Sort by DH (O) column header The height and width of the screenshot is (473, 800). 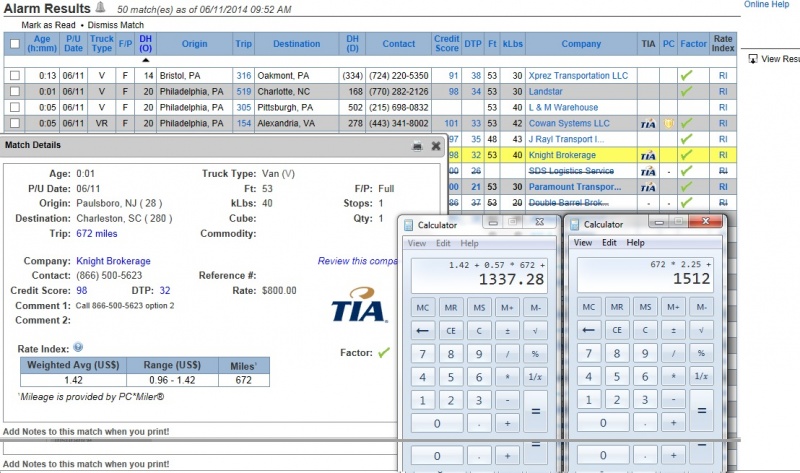pos(145,43)
